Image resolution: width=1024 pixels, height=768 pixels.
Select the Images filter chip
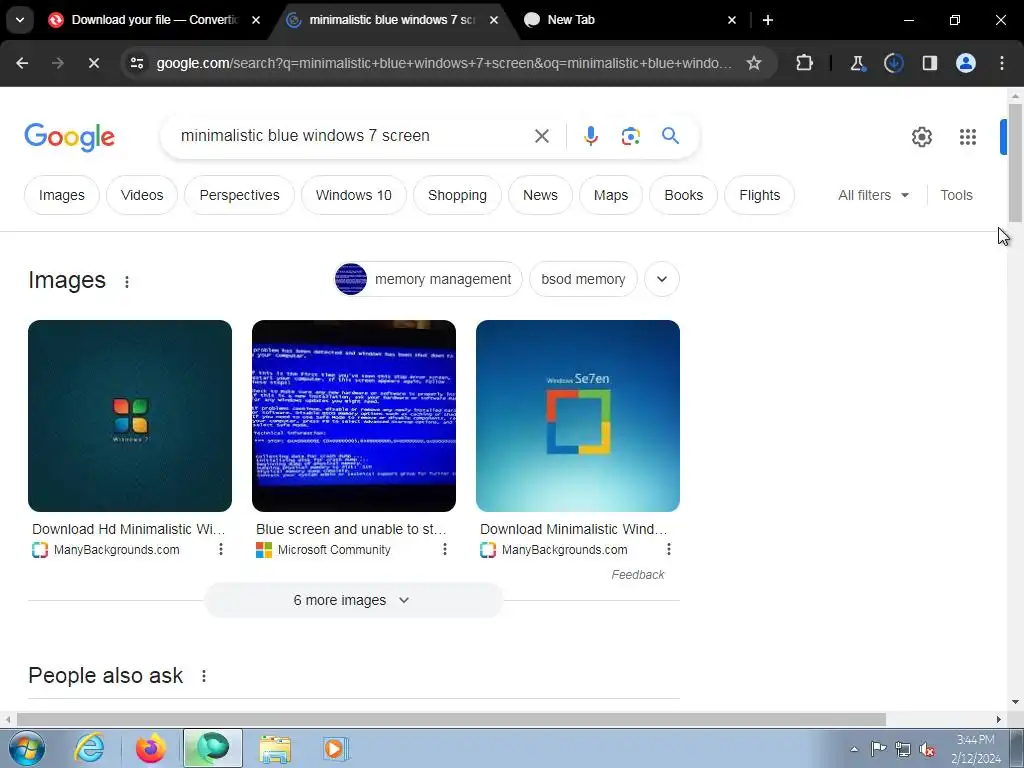tap(61, 195)
